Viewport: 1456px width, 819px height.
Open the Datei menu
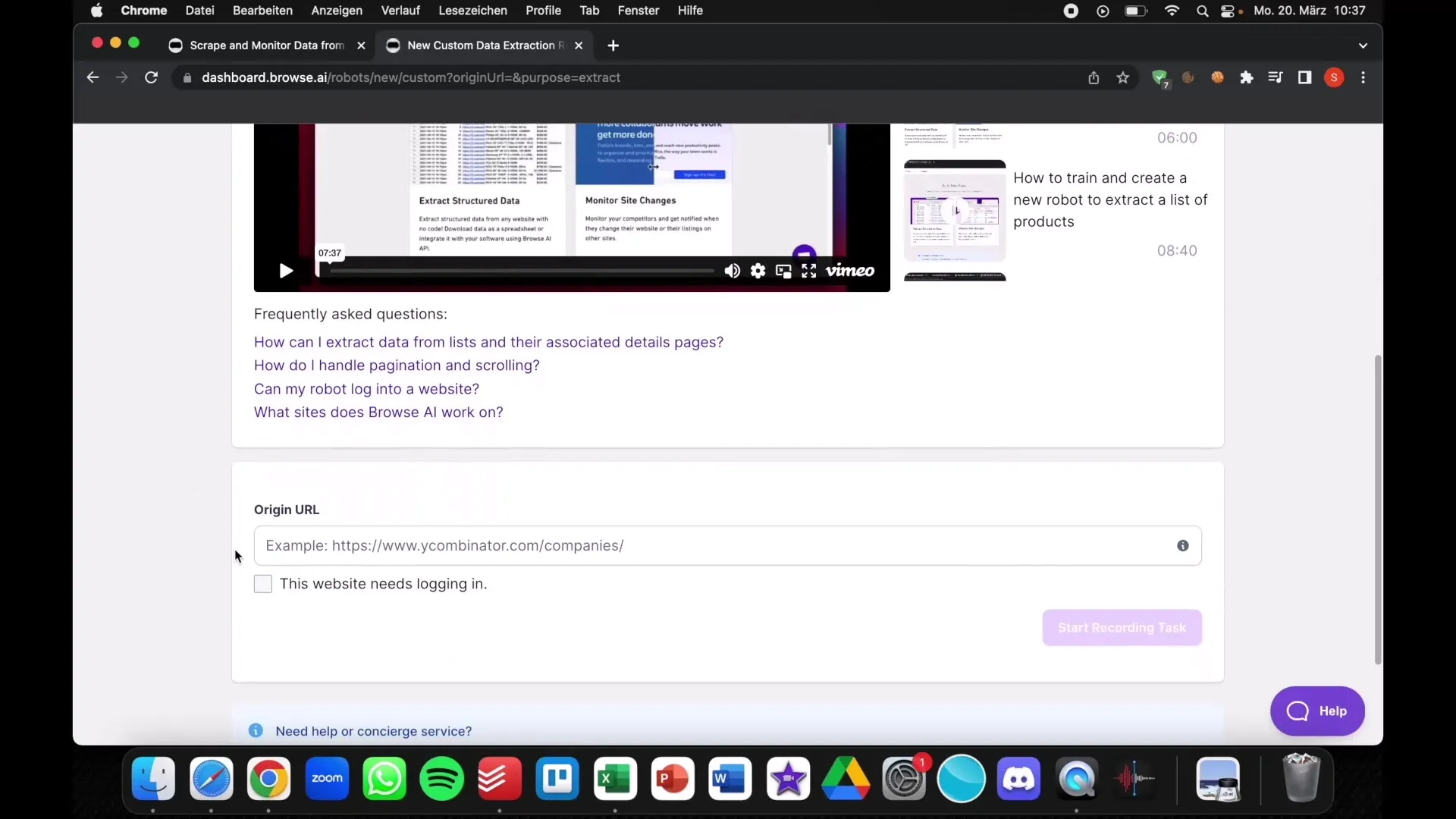(199, 11)
